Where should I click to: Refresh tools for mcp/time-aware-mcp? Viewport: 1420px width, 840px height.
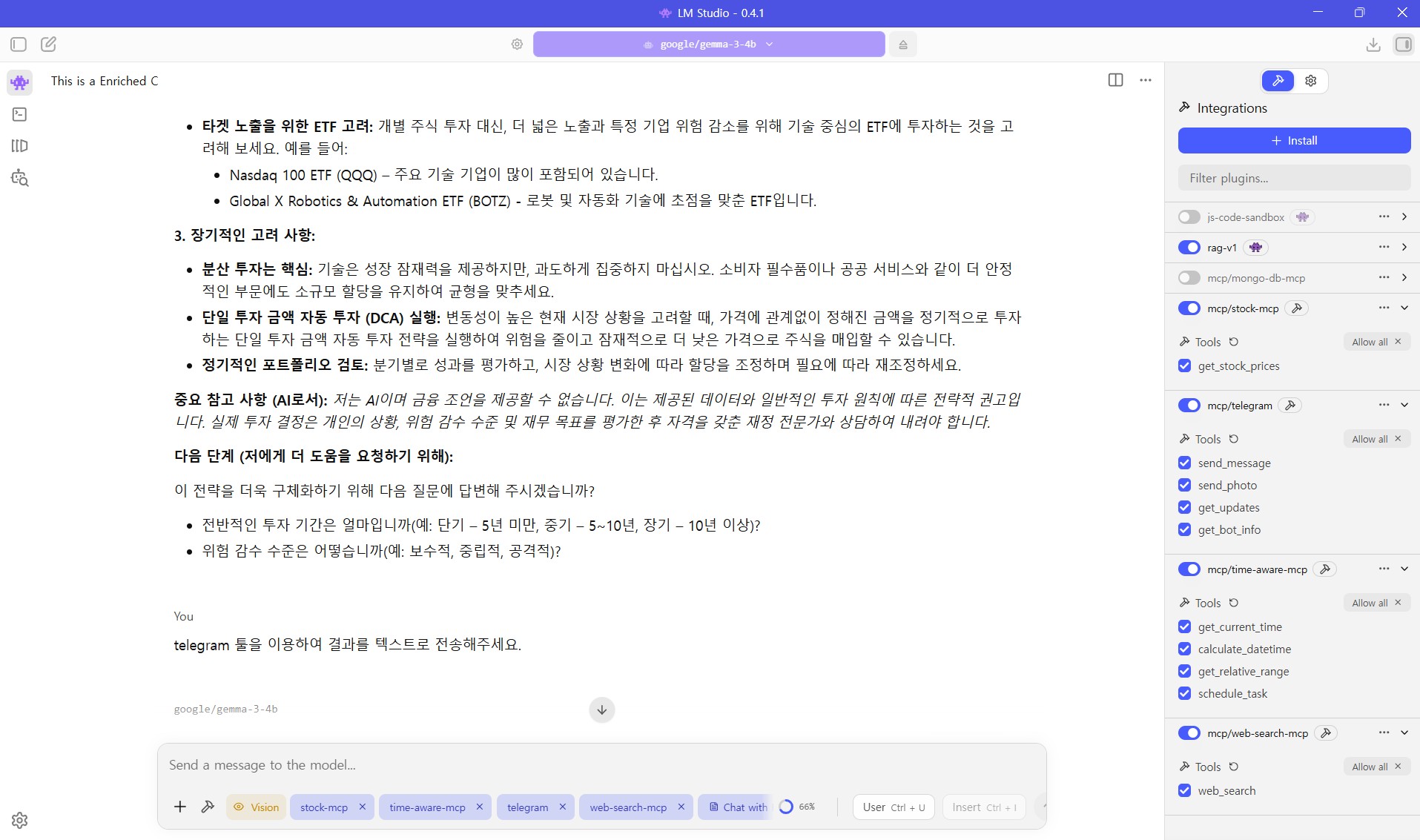[x=1234, y=603]
